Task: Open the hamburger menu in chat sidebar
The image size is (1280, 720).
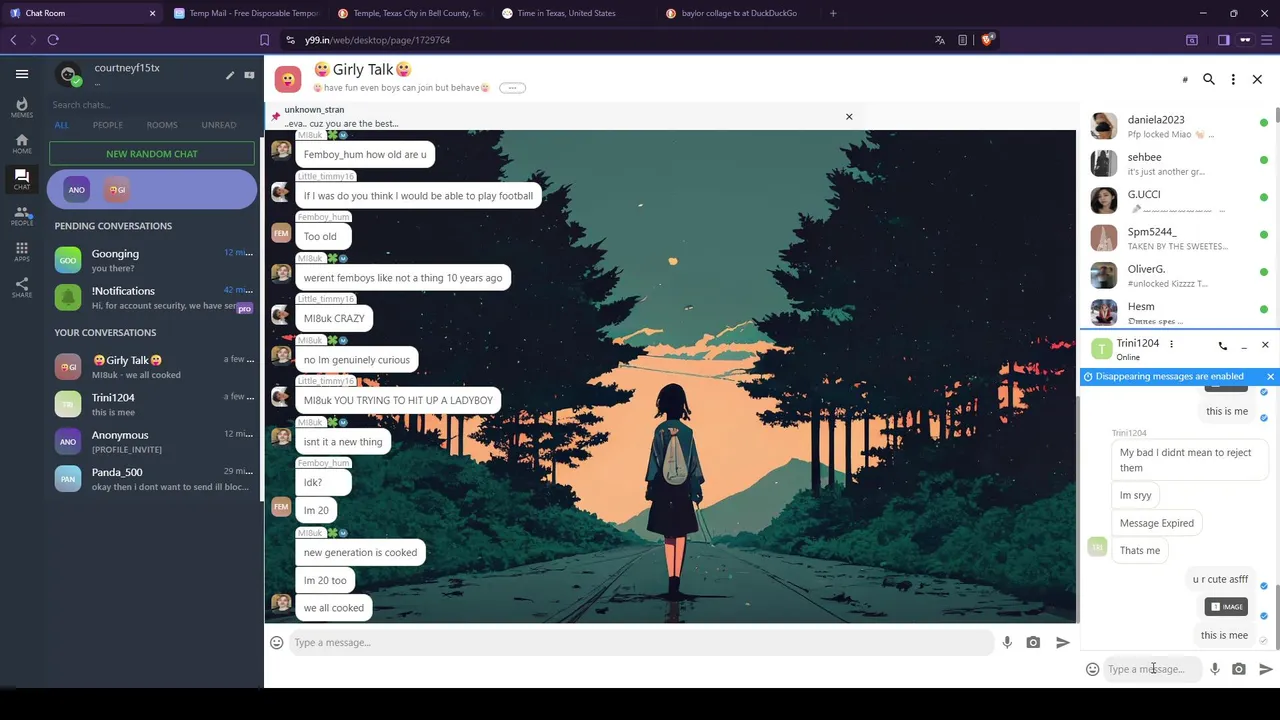Action: [x=21, y=74]
